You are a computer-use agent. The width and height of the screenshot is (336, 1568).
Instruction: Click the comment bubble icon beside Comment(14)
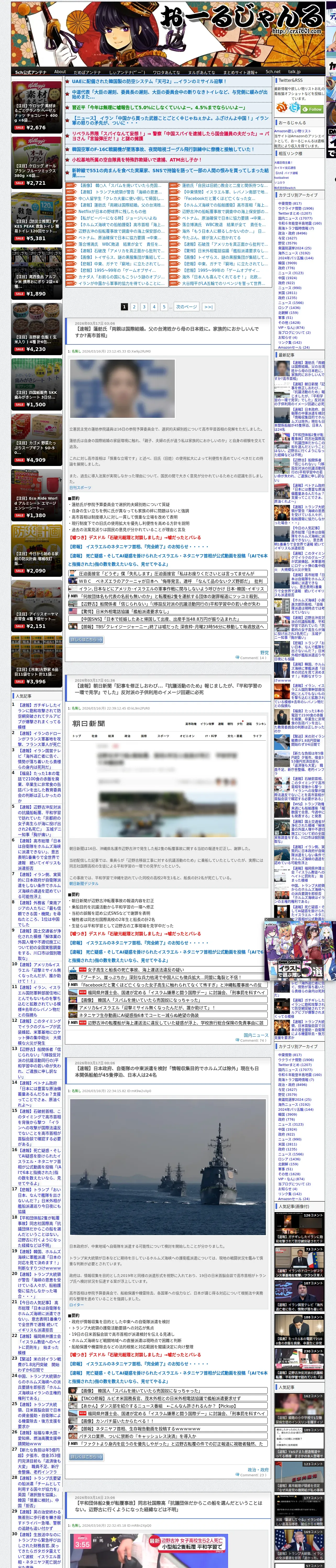(237, 658)
